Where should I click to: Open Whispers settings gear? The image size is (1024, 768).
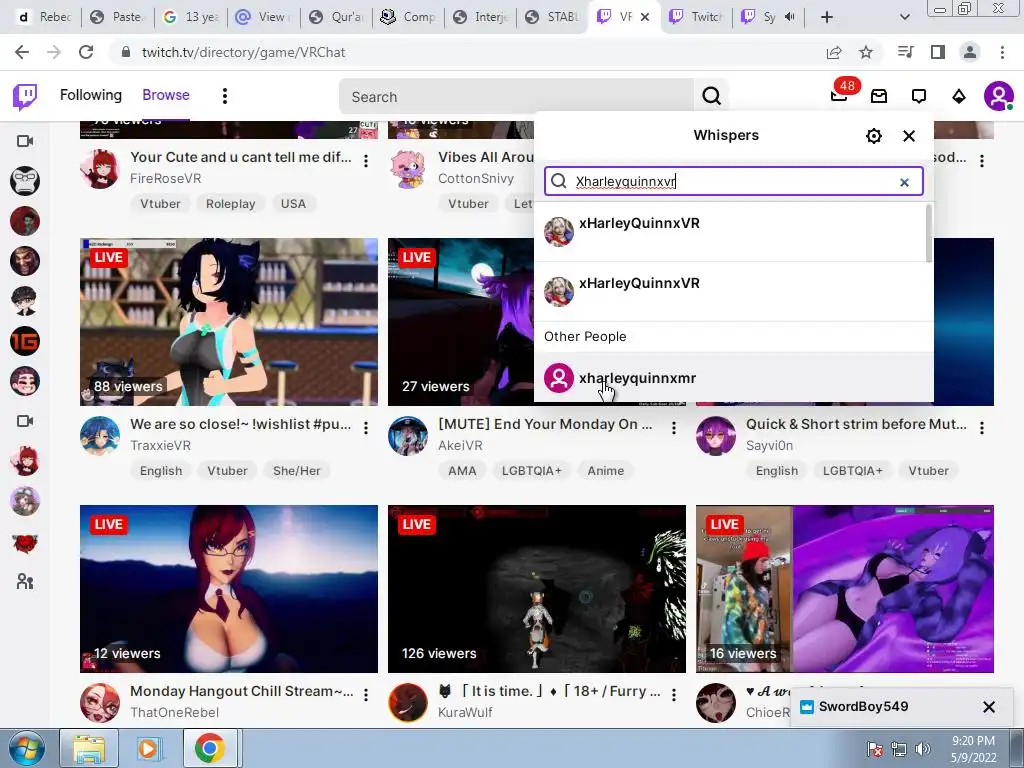coord(874,136)
